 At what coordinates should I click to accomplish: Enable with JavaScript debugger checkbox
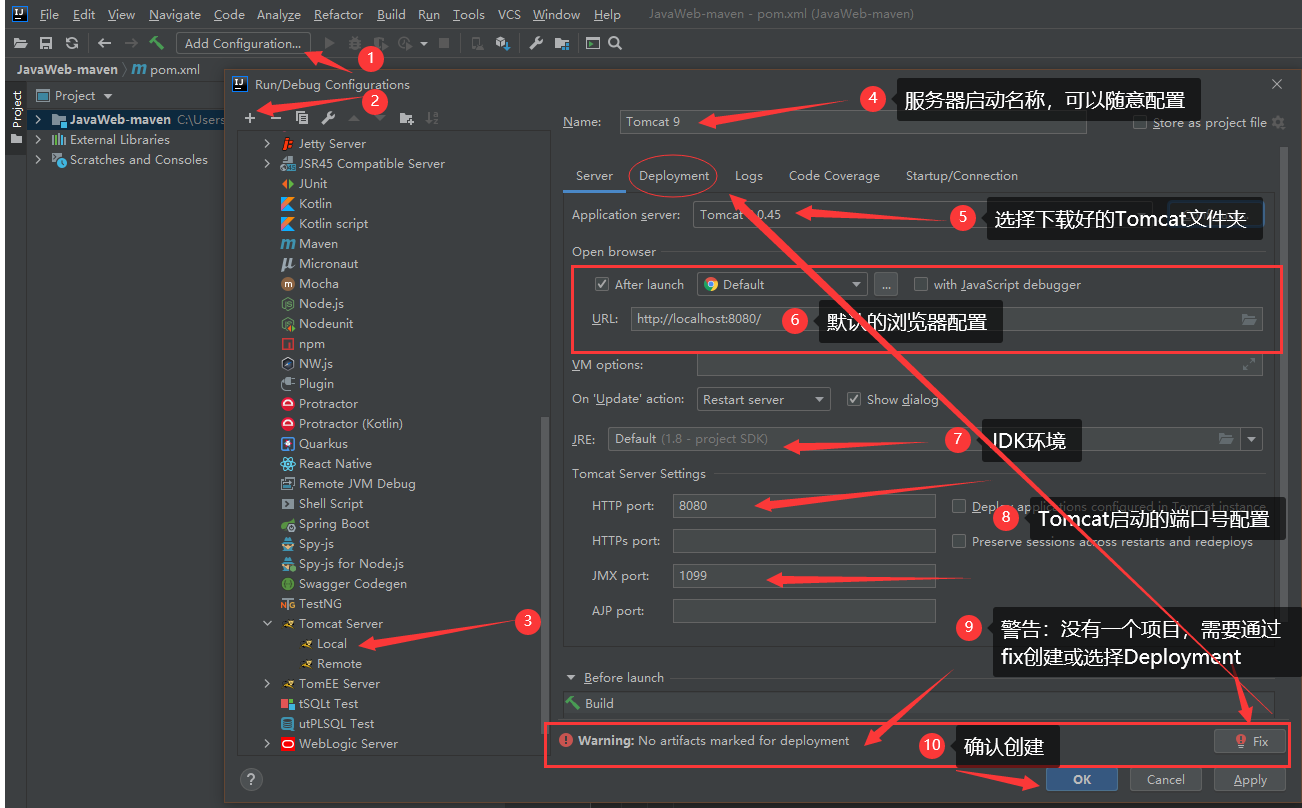921,284
